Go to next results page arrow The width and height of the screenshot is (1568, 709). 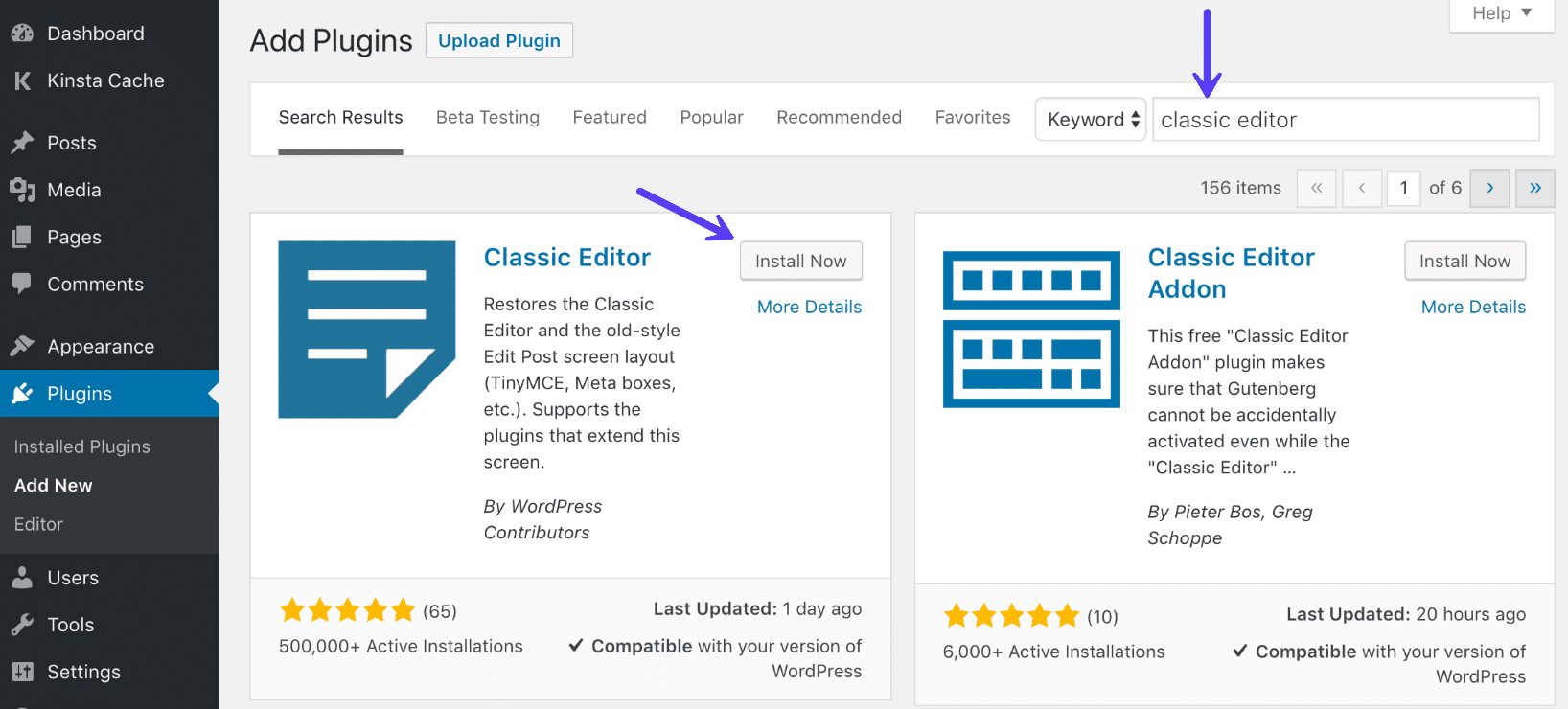coord(1489,188)
